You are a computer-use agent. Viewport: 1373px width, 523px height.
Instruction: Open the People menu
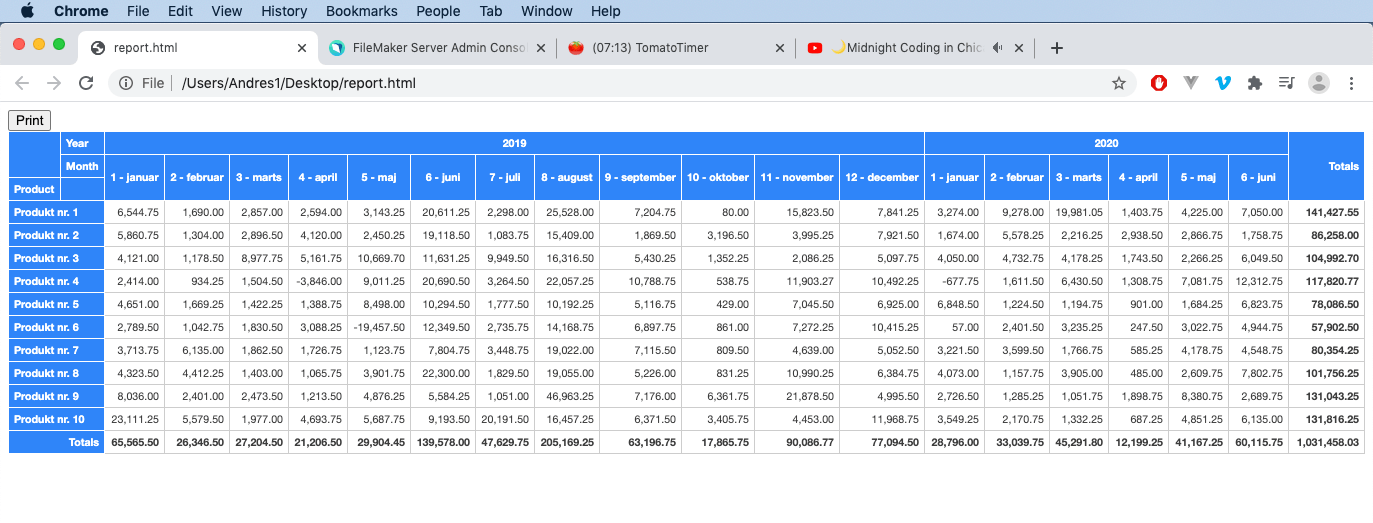[438, 11]
